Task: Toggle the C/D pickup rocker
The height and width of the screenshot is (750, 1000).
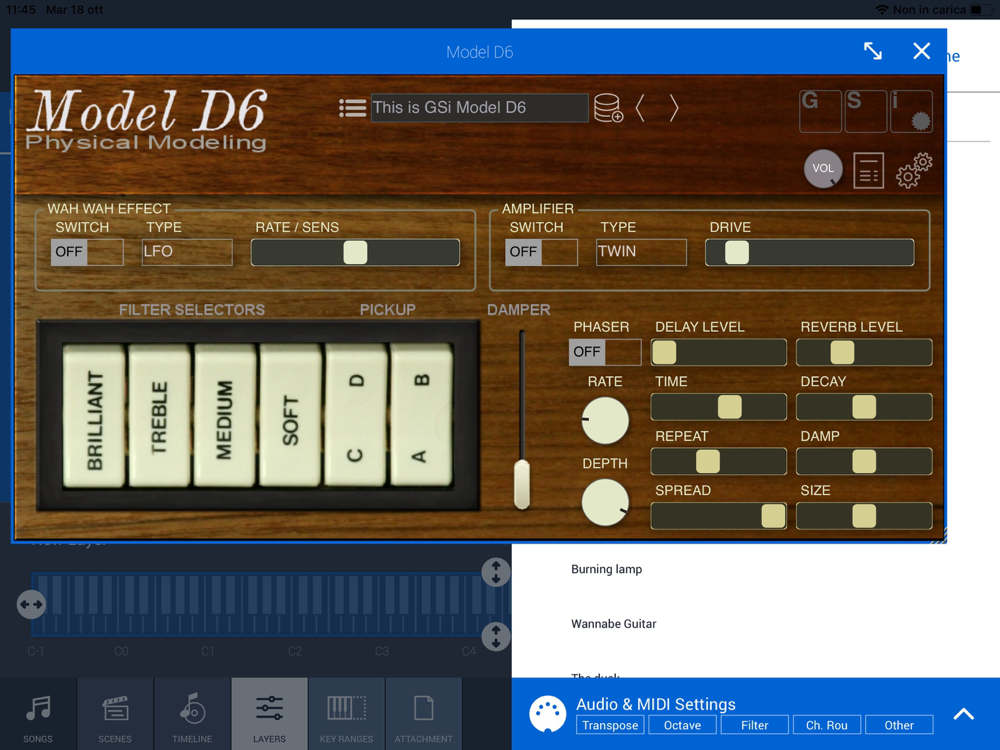Action: point(356,416)
